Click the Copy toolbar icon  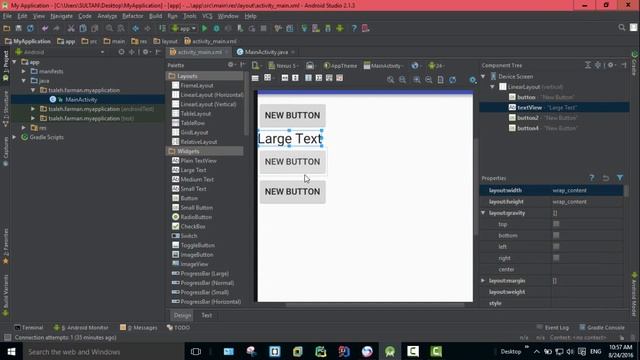pos(83,28)
